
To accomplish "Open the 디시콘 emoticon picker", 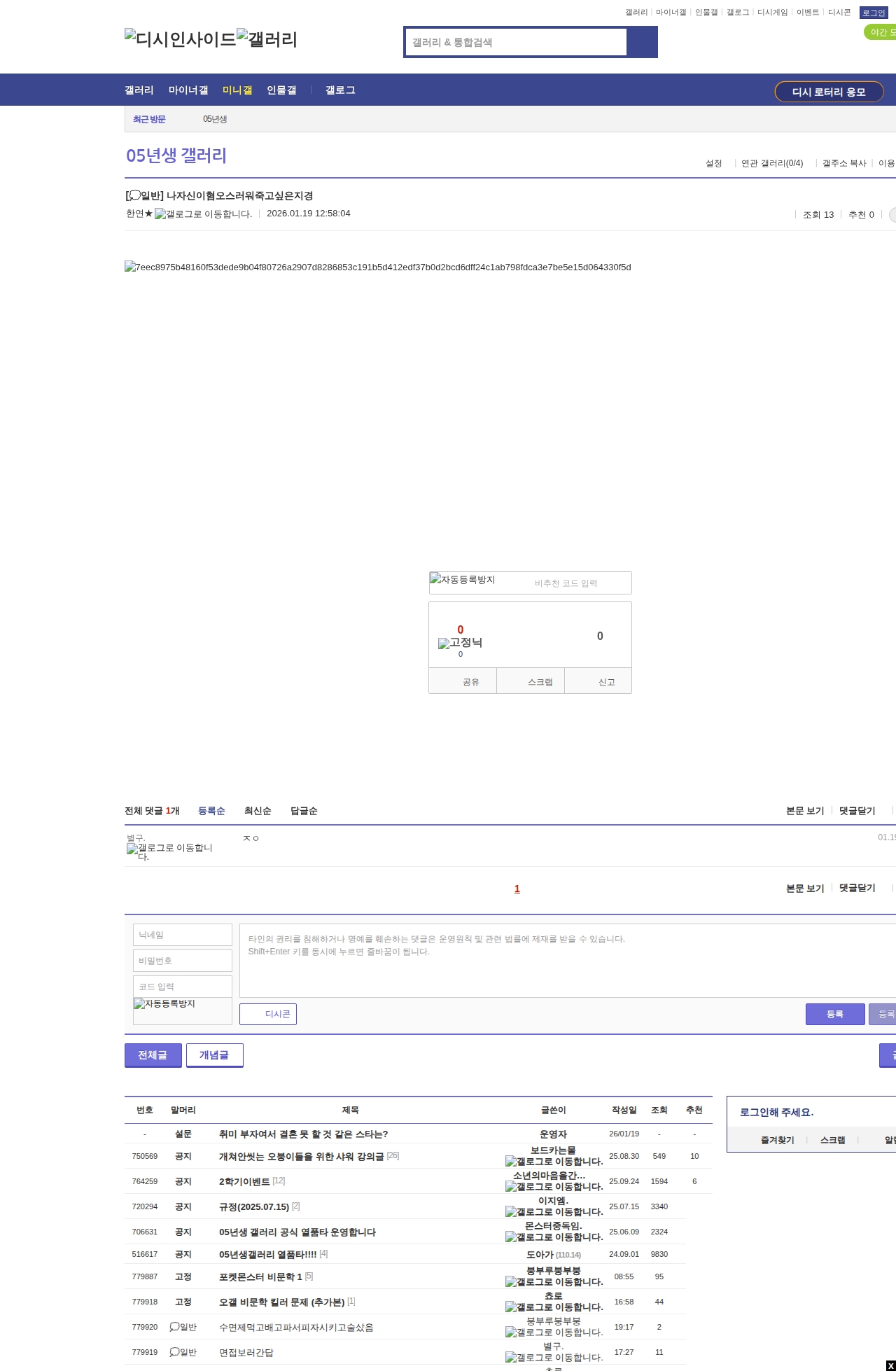I will (268, 1014).
